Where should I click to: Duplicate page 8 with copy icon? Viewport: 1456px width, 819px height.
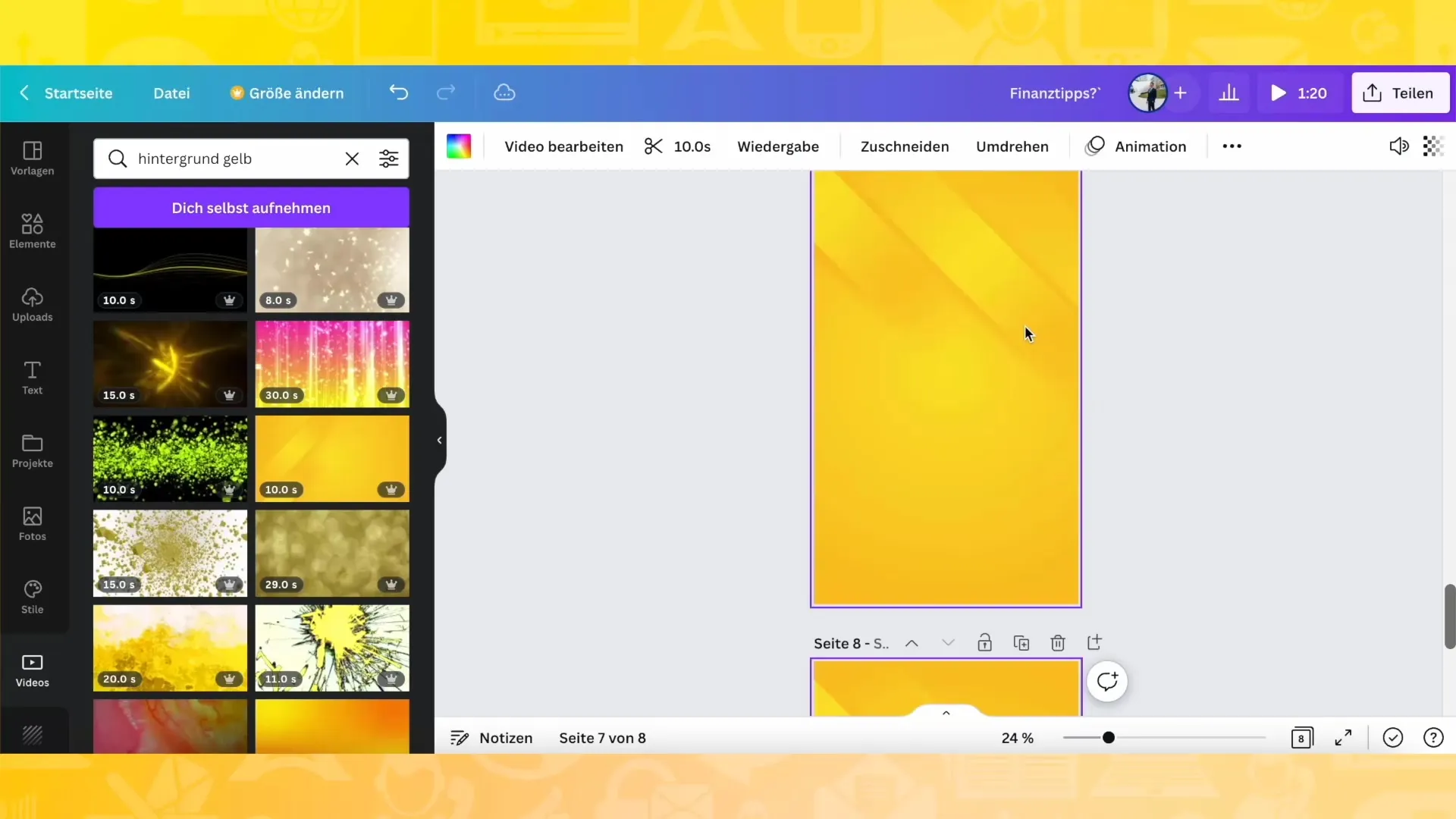coord(1021,642)
